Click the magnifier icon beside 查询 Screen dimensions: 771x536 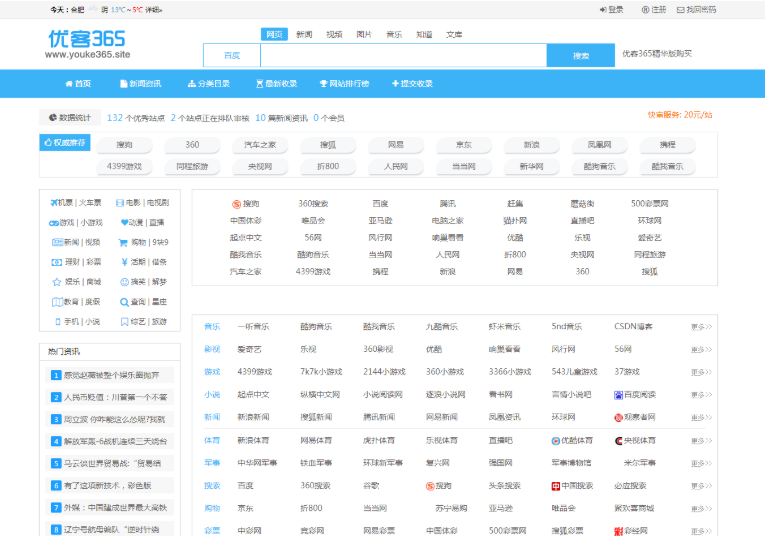124,302
